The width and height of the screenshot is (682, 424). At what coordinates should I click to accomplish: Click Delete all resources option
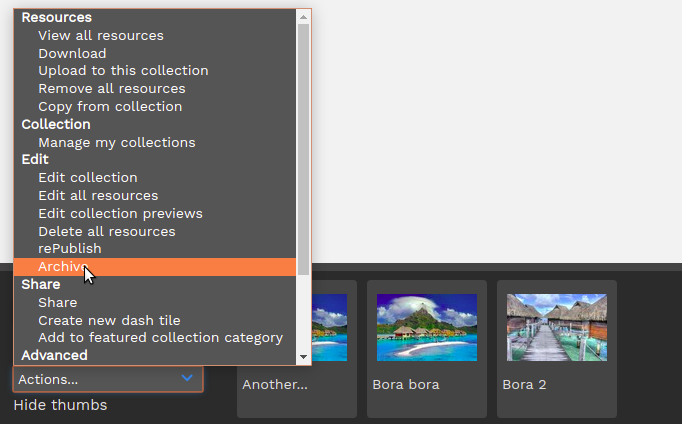(106, 231)
